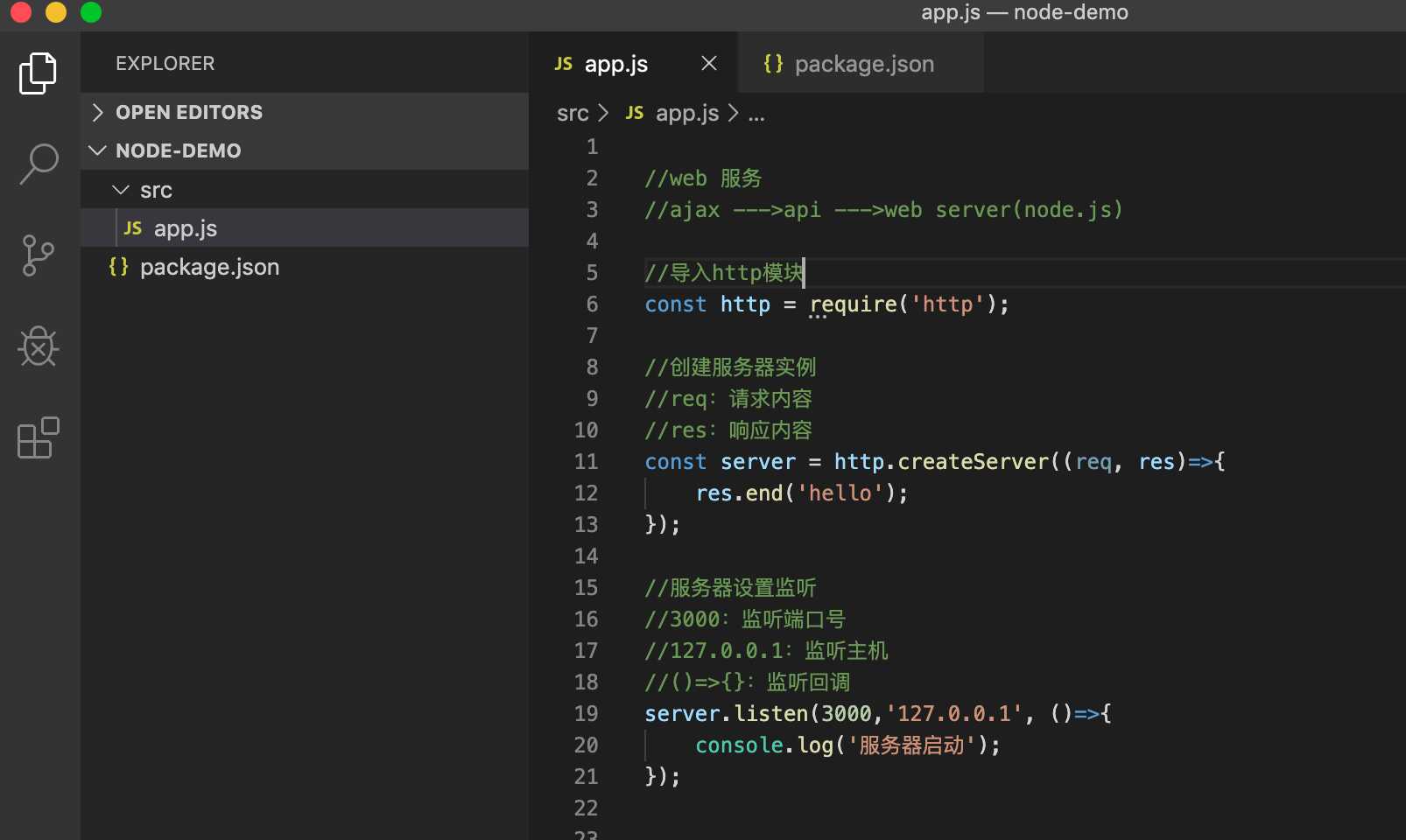
Task: Click the JS file icon beside app.js in Explorer
Action: (x=133, y=228)
